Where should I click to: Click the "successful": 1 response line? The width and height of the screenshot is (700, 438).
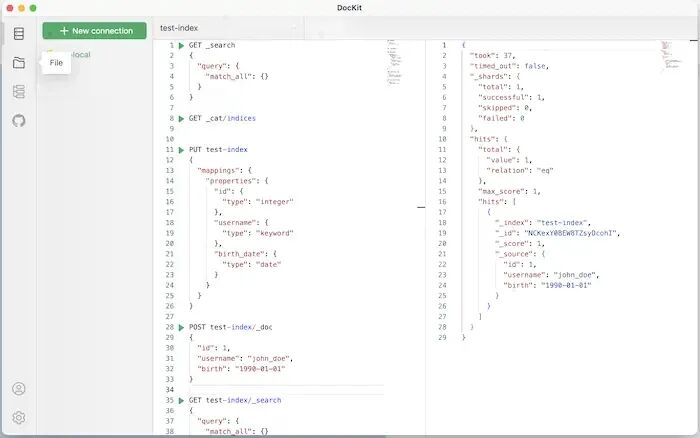511,97
